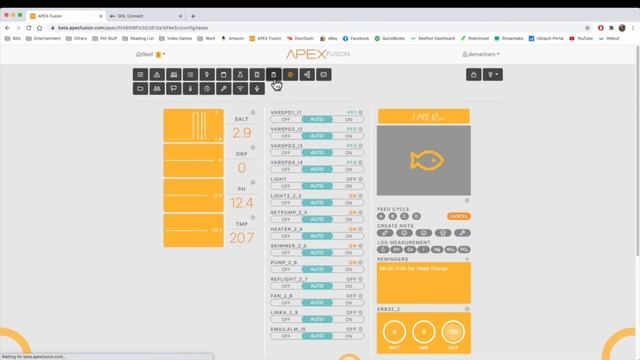The image size is (640, 360).
Task: Click the tasks clipboard toolbar icon
Action: click(273, 75)
